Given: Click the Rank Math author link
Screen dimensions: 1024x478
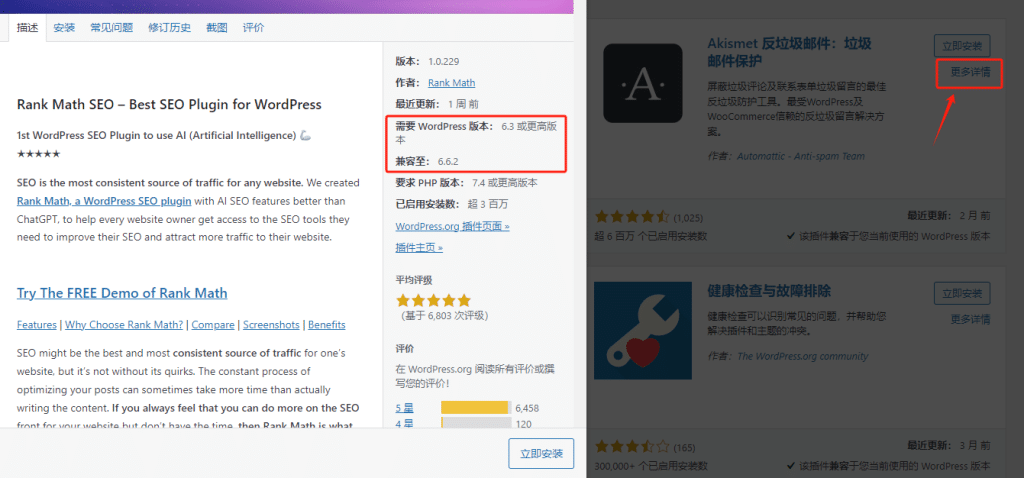Looking at the screenshot, I should 451,83.
